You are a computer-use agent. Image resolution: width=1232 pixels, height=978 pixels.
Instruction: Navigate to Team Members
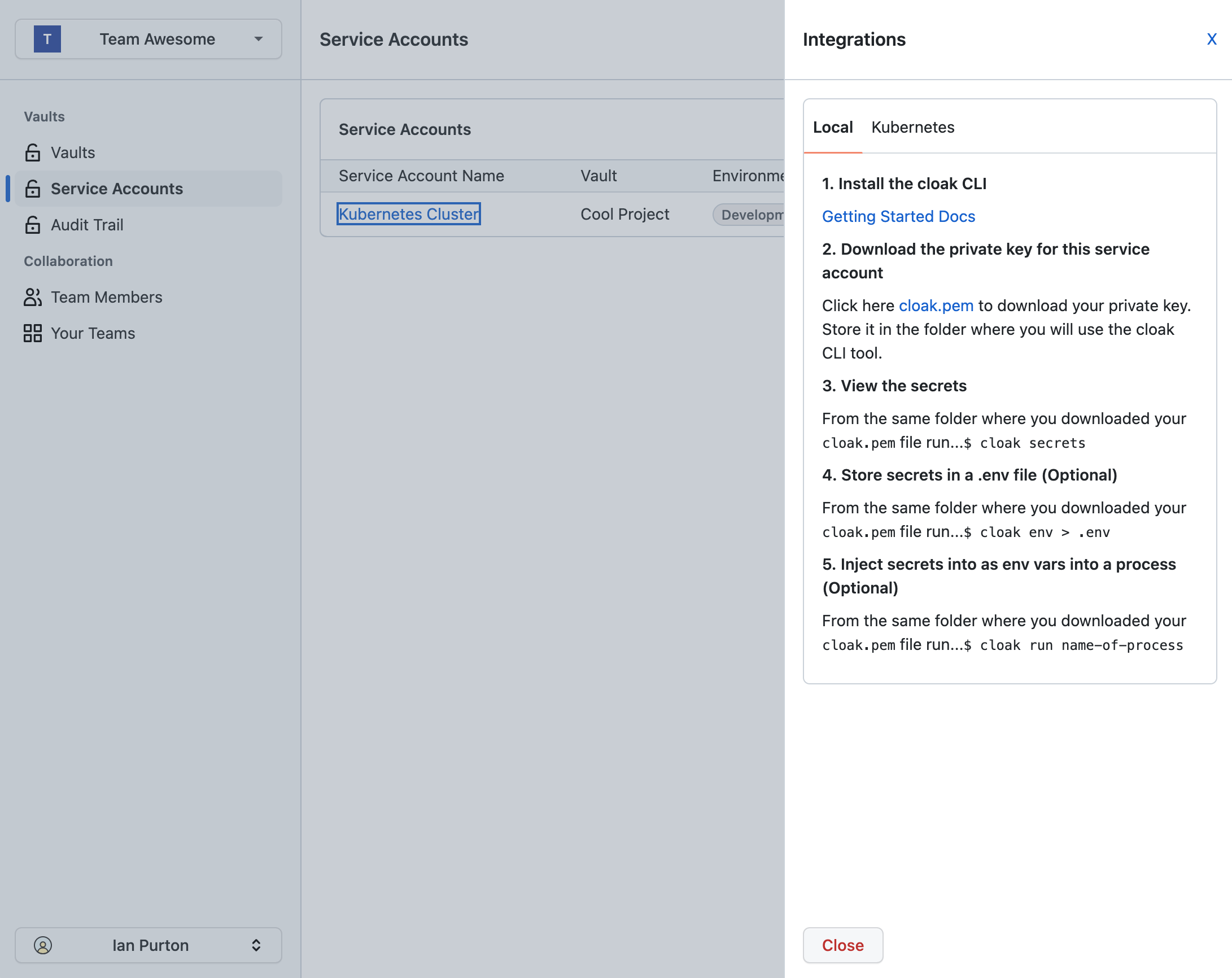click(x=106, y=297)
